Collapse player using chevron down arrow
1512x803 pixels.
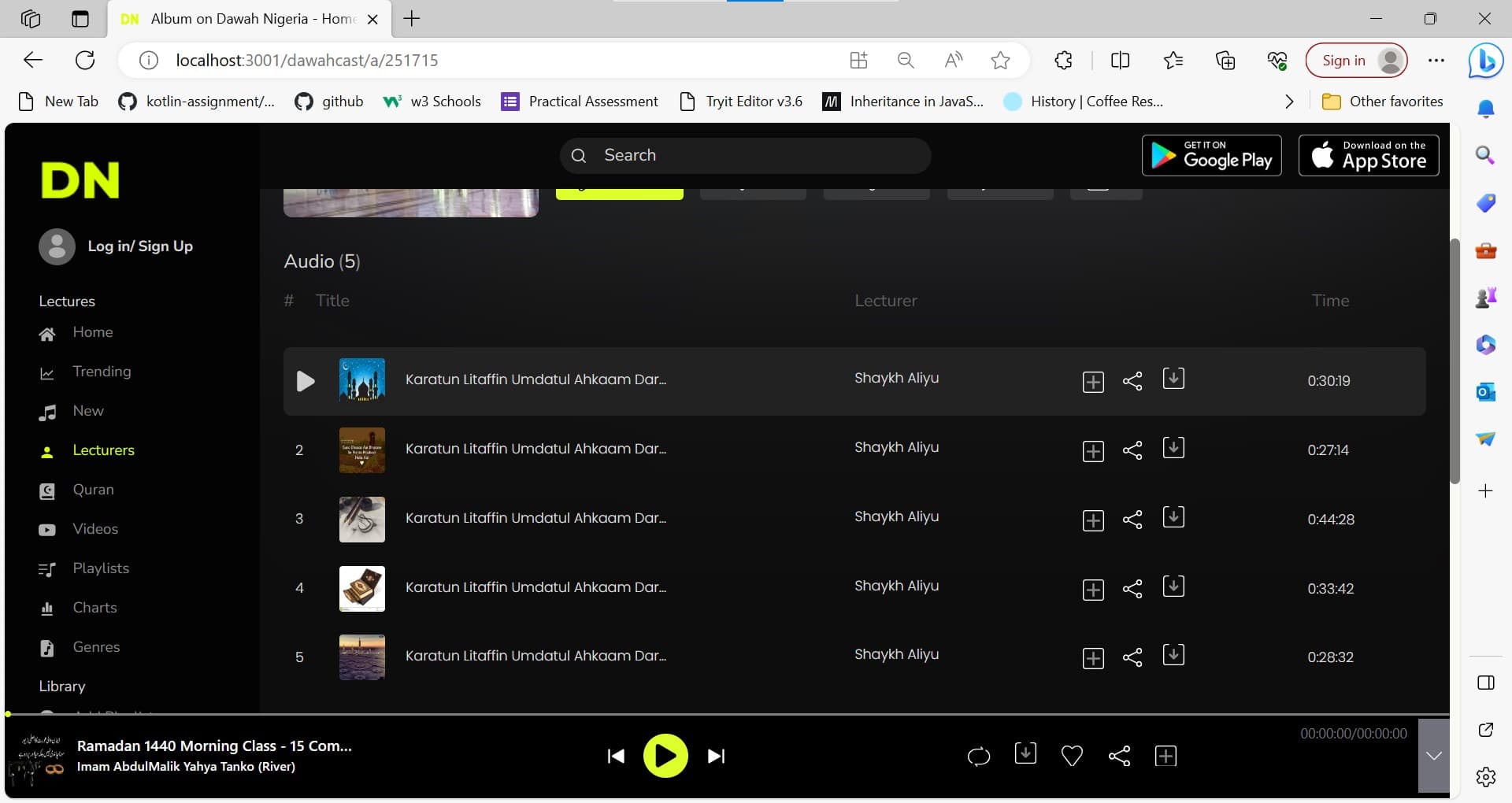1433,756
